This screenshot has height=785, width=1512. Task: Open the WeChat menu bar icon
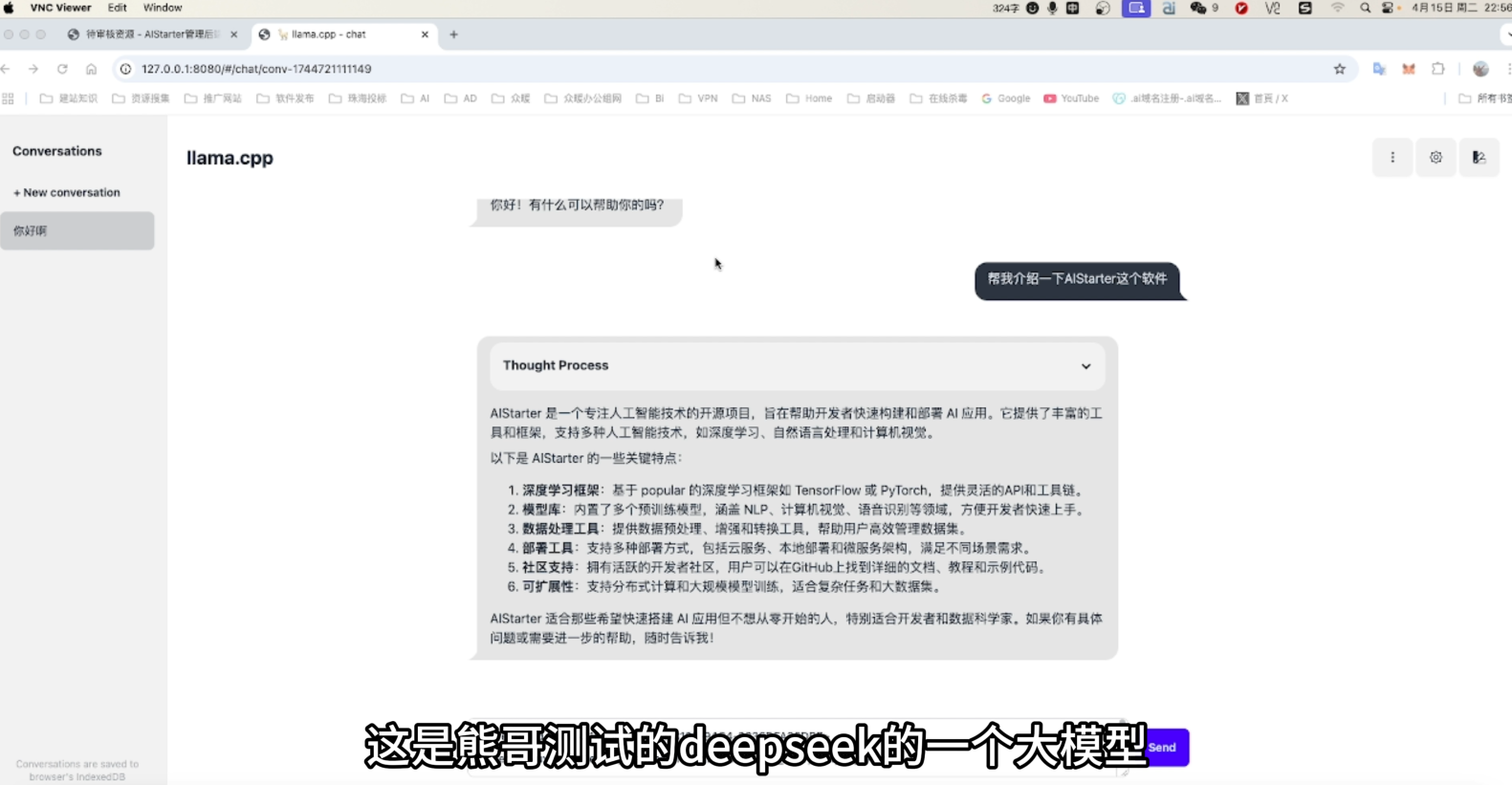tap(1197, 8)
